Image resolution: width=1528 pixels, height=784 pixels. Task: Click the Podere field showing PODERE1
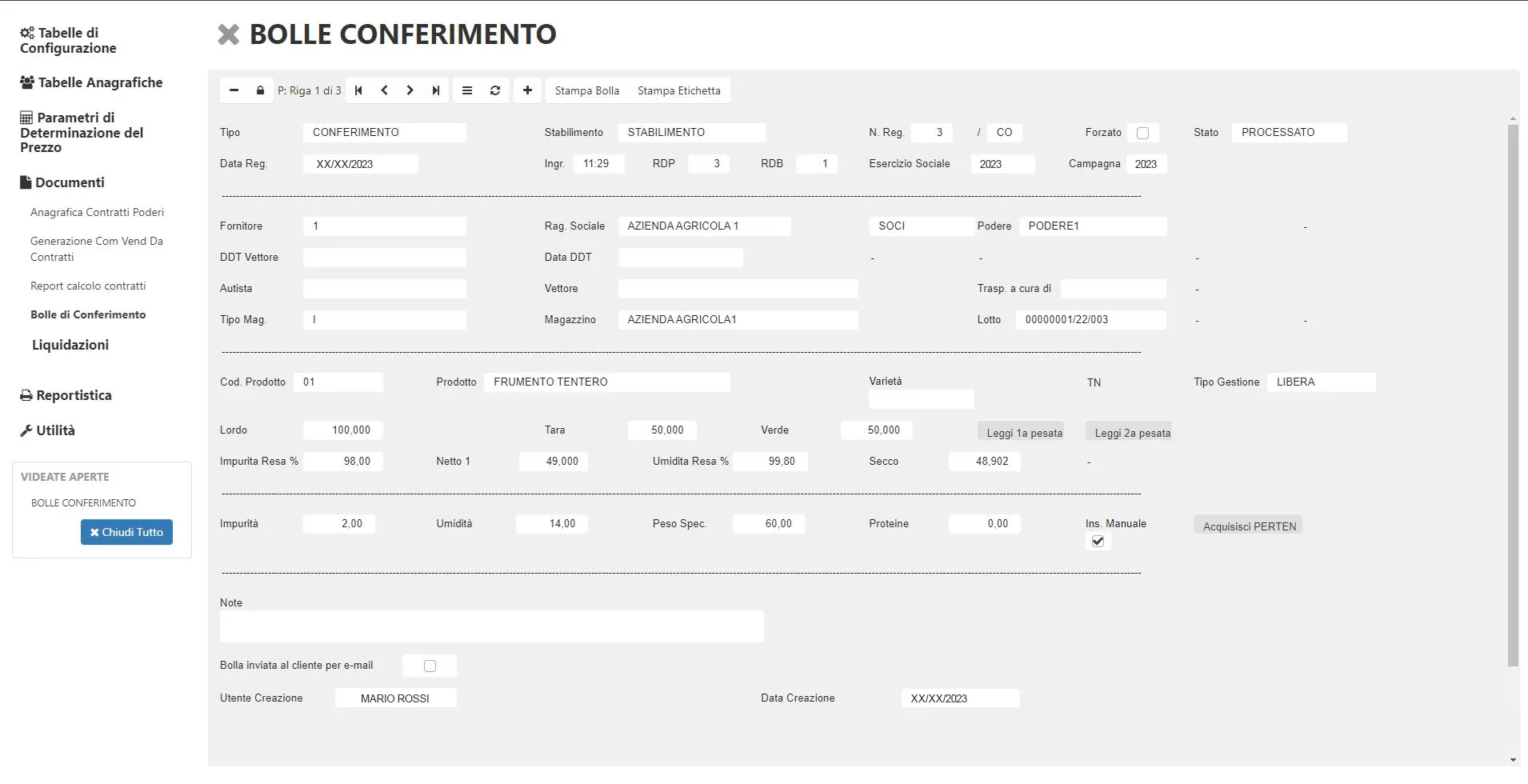pyautogui.click(x=1093, y=226)
